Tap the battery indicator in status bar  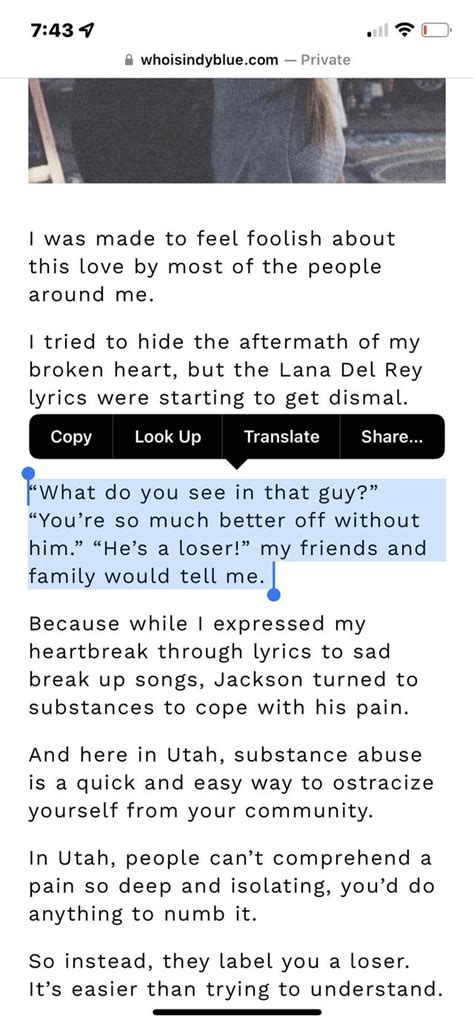436,30
